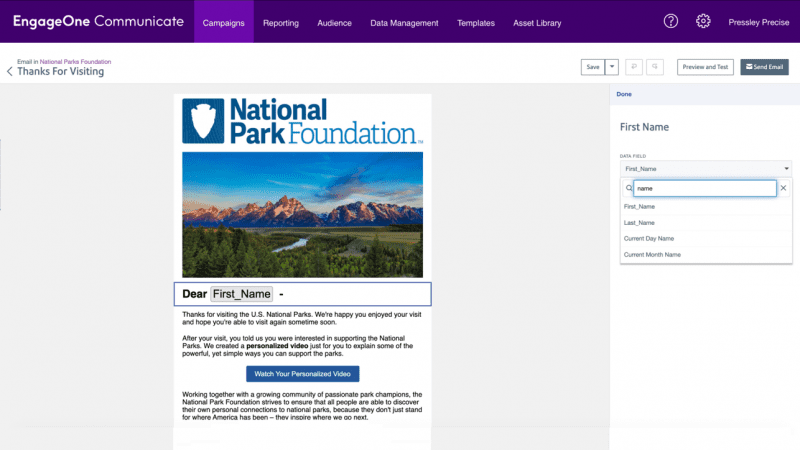Image resolution: width=800 pixels, height=450 pixels.
Task: Go back using the left chevron arrow
Action: point(10,71)
